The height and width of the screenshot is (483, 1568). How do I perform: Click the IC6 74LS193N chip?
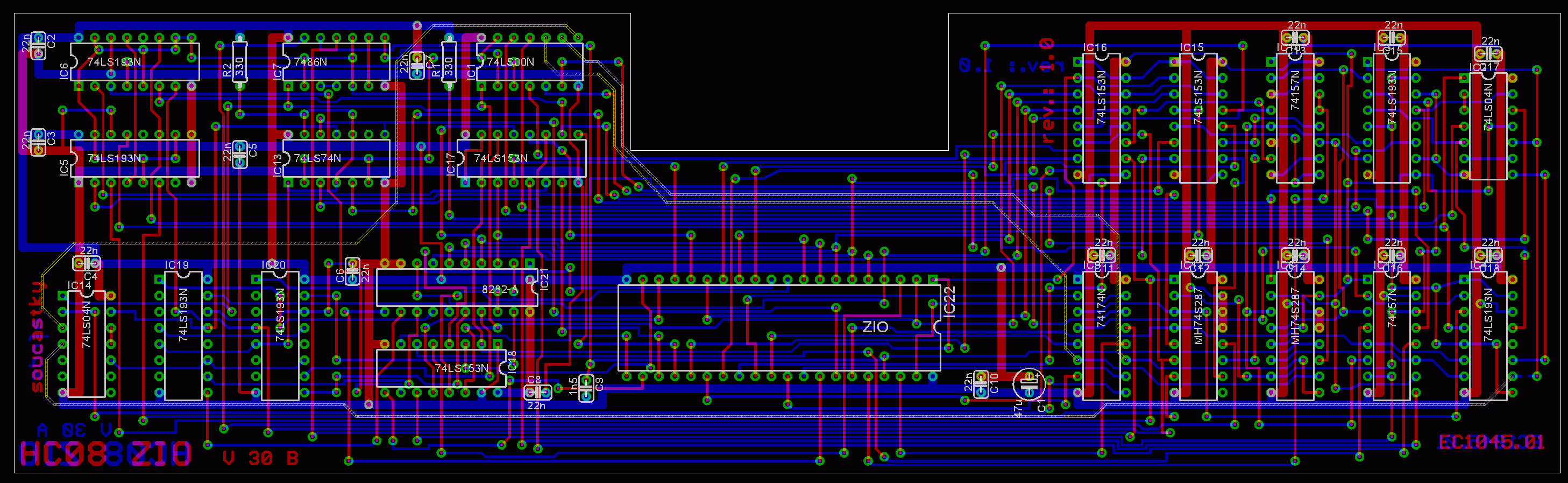point(134,61)
